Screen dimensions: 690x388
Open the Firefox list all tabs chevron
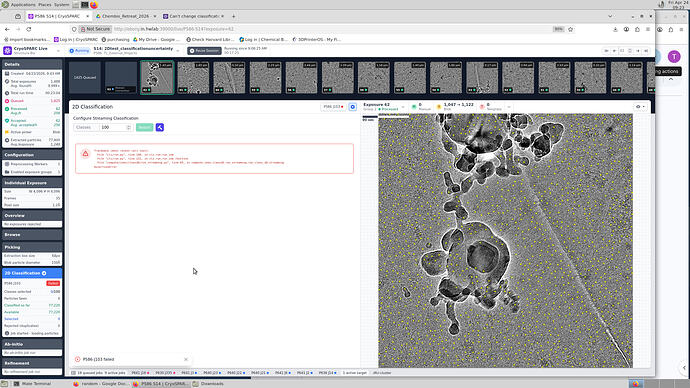tap(610, 16)
